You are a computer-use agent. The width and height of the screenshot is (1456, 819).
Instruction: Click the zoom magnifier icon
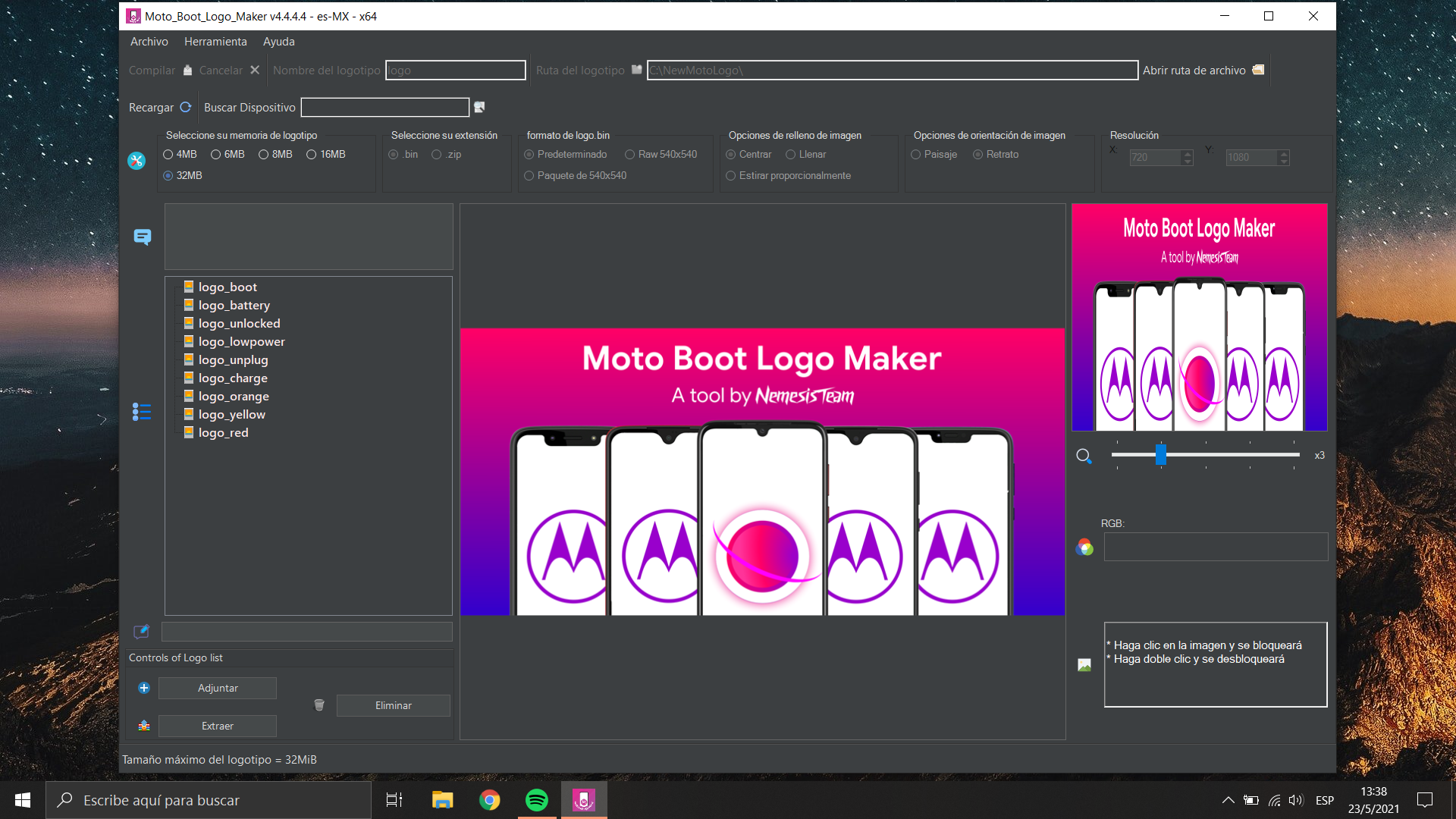point(1084,456)
